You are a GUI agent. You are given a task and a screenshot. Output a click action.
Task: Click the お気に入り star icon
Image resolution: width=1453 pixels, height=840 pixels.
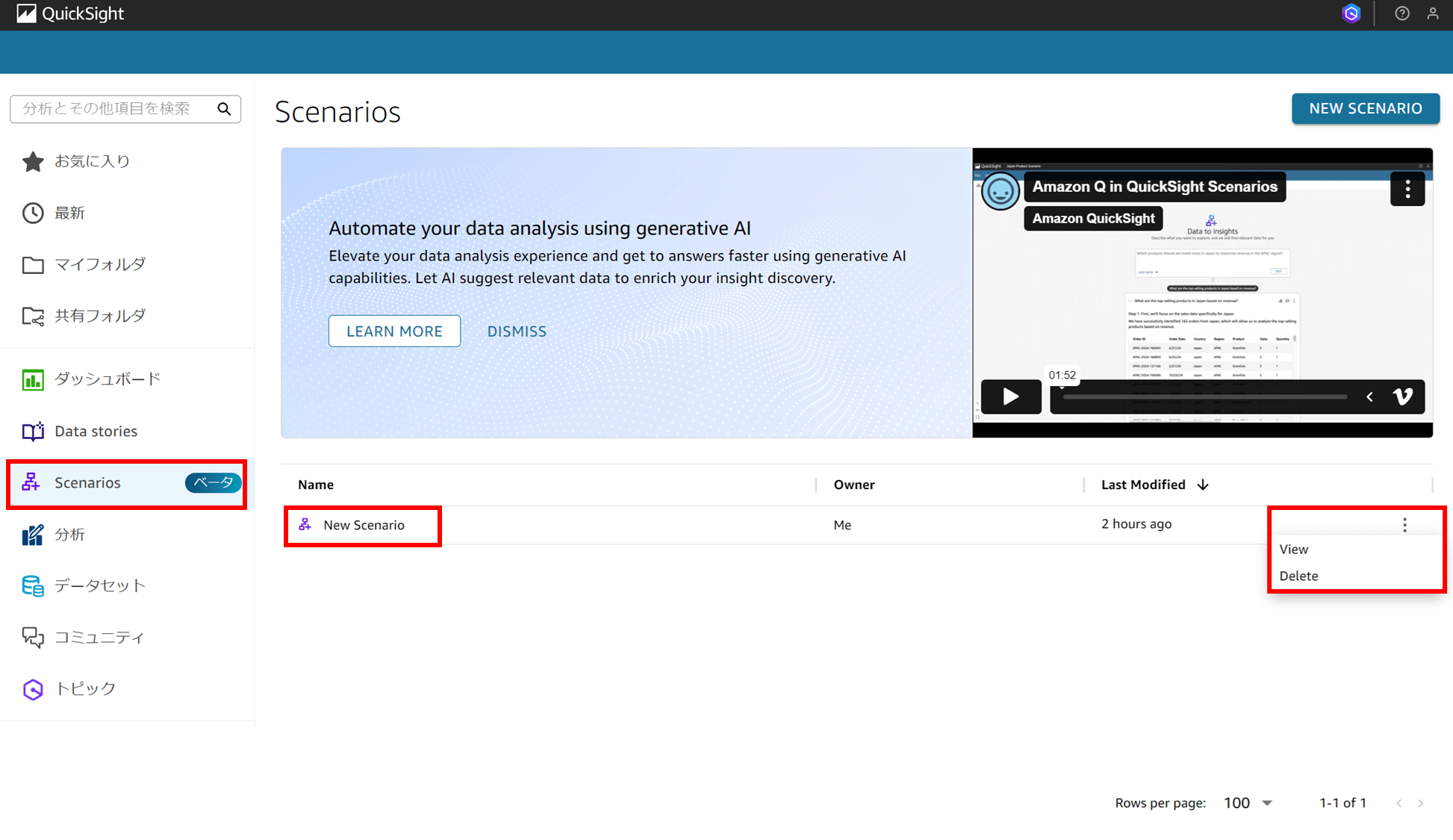pyautogui.click(x=33, y=161)
